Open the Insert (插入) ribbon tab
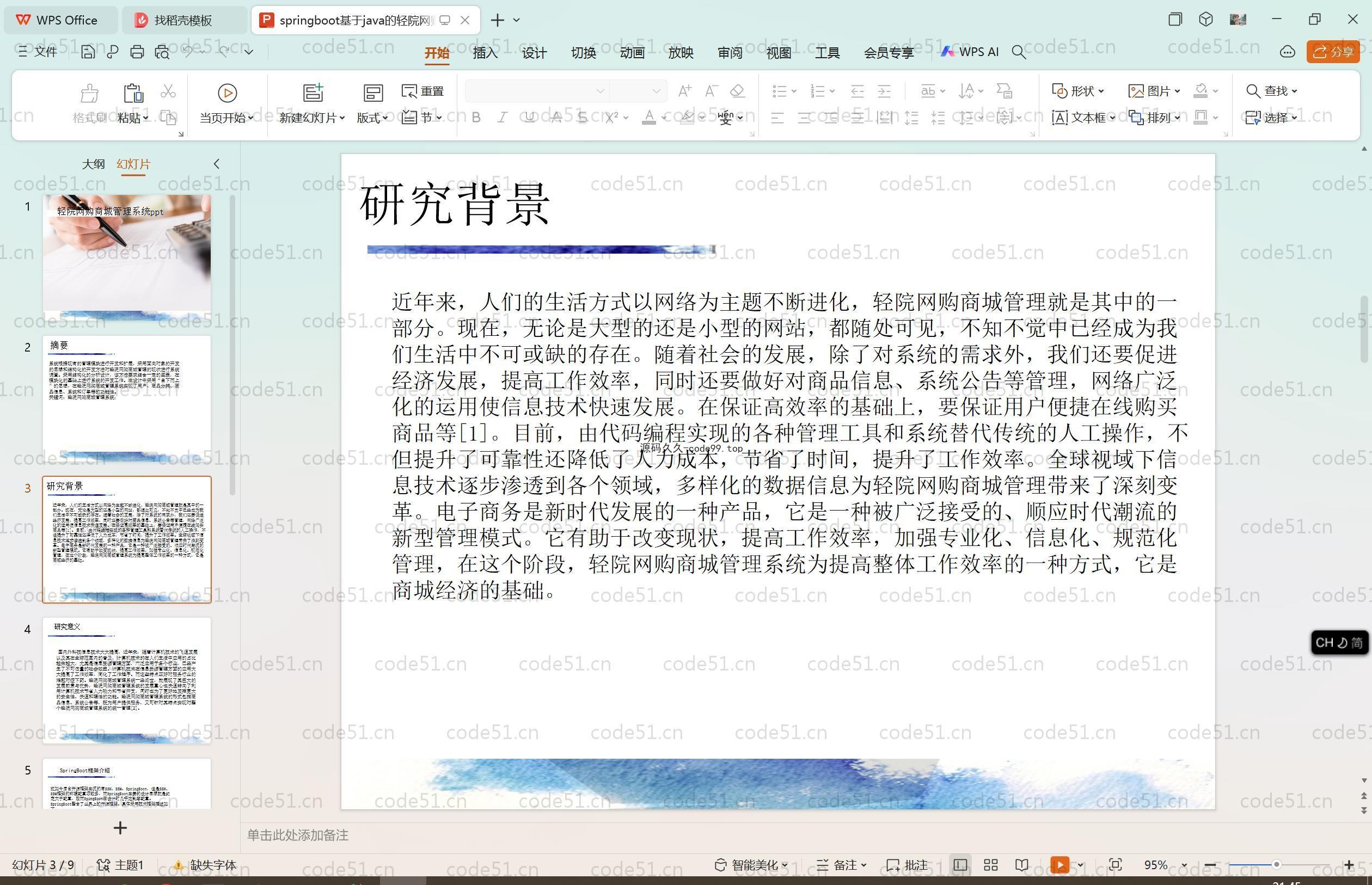 pos(485,53)
